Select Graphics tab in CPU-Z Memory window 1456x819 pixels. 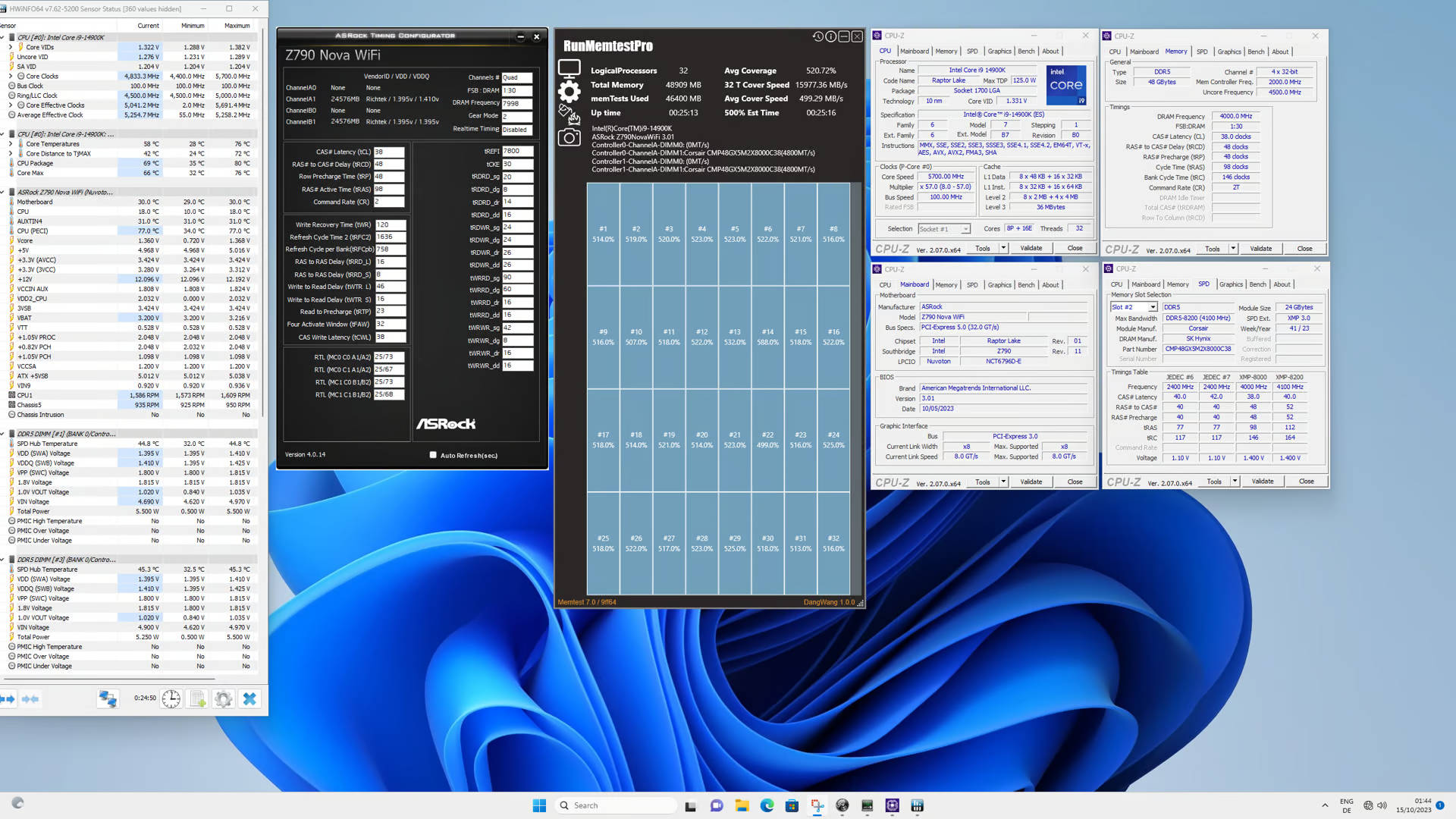(x=1229, y=52)
